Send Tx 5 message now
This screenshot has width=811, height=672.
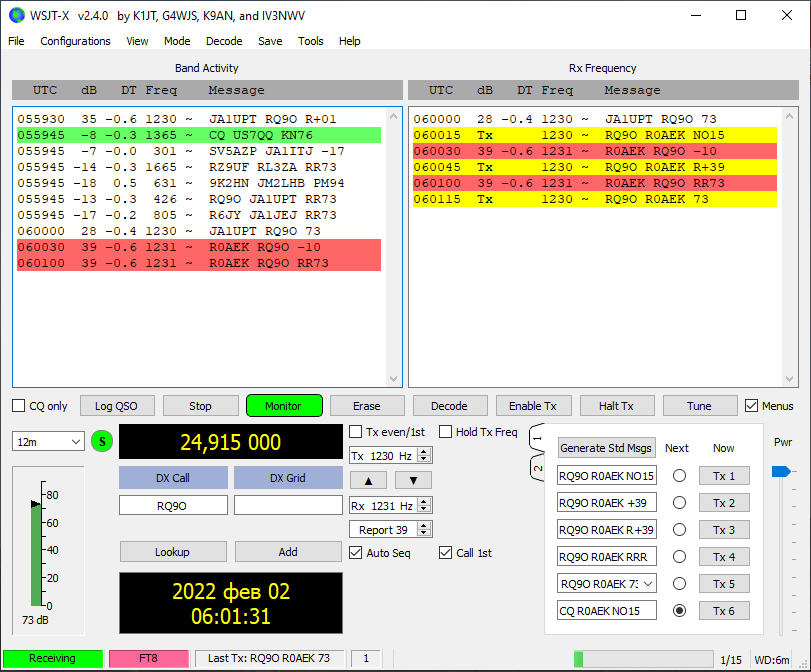(x=724, y=584)
